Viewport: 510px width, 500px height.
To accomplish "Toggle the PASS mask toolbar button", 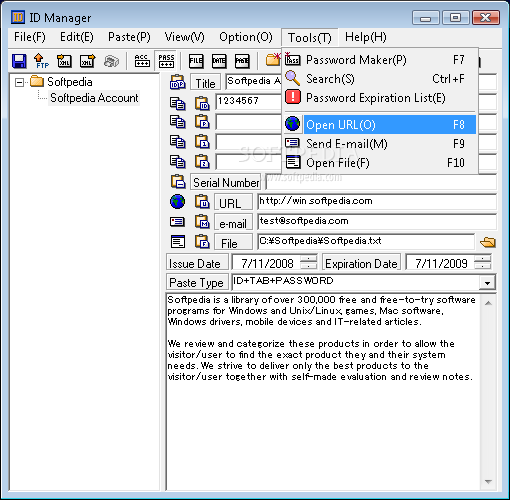I will (x=166, y=61).
